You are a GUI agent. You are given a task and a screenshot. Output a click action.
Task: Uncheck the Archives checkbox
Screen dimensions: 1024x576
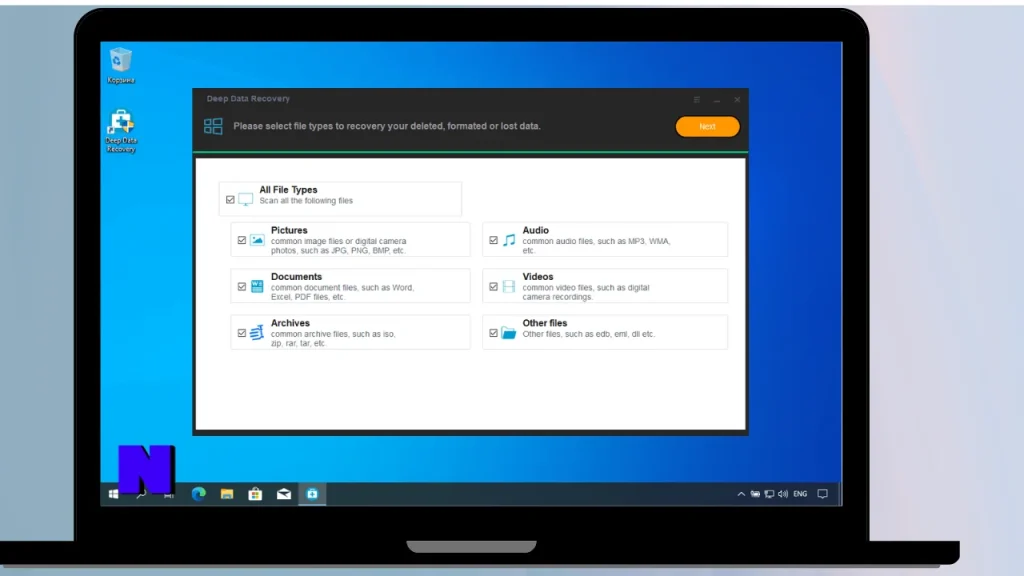[242, 333]
